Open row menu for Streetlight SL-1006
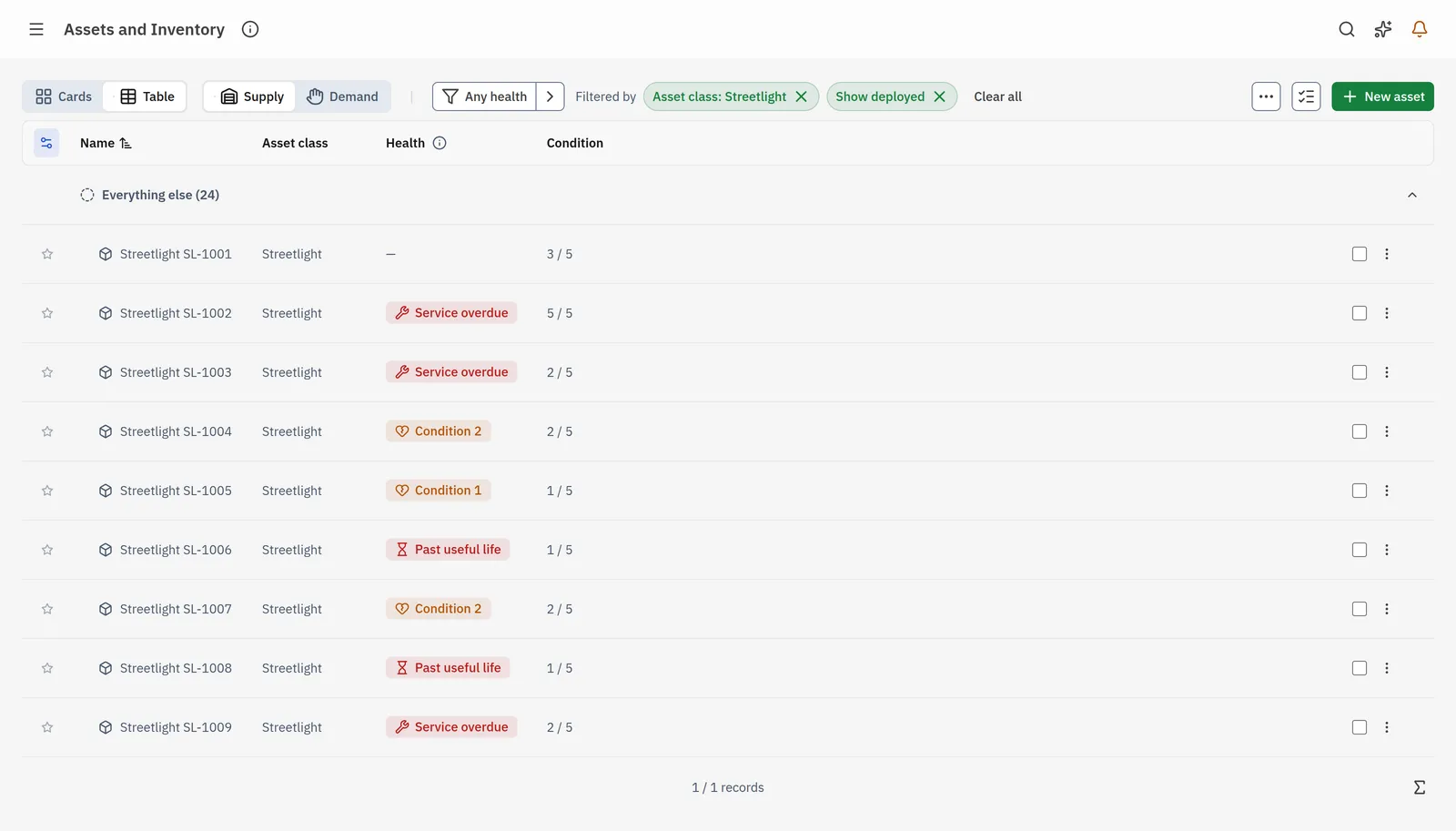This screenshot has width=1456, height=831. click(x=1387, y=550)
